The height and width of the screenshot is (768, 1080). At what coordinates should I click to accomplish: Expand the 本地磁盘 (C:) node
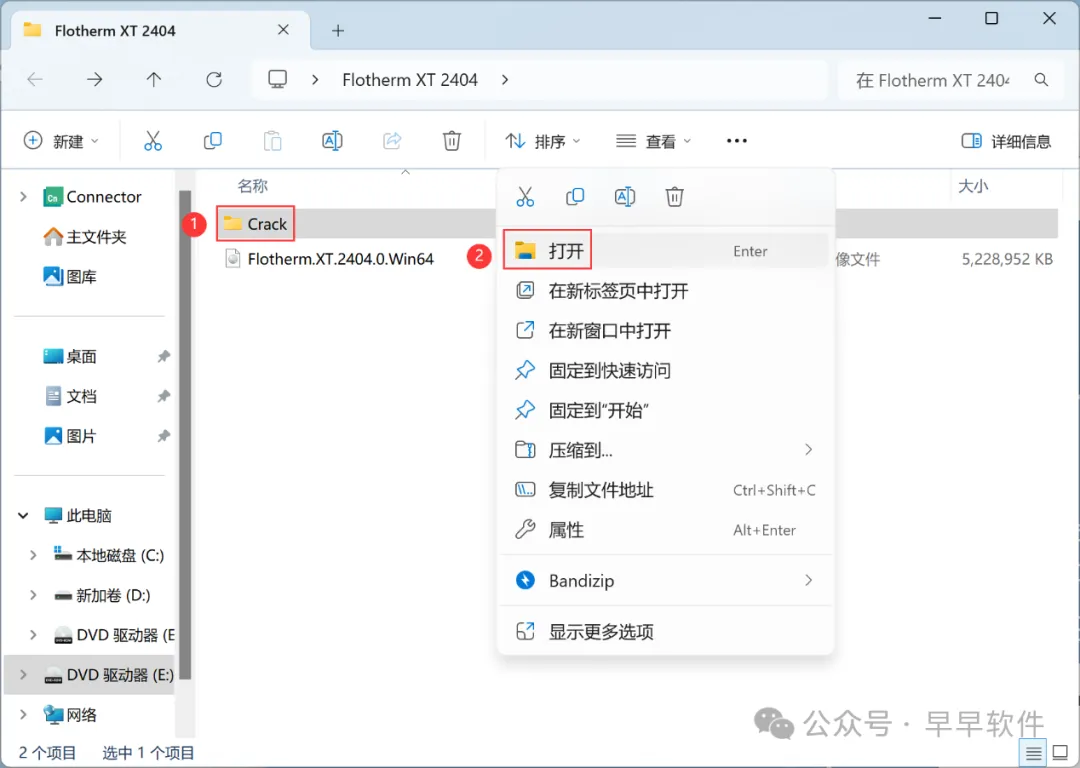tap(32, 555)
